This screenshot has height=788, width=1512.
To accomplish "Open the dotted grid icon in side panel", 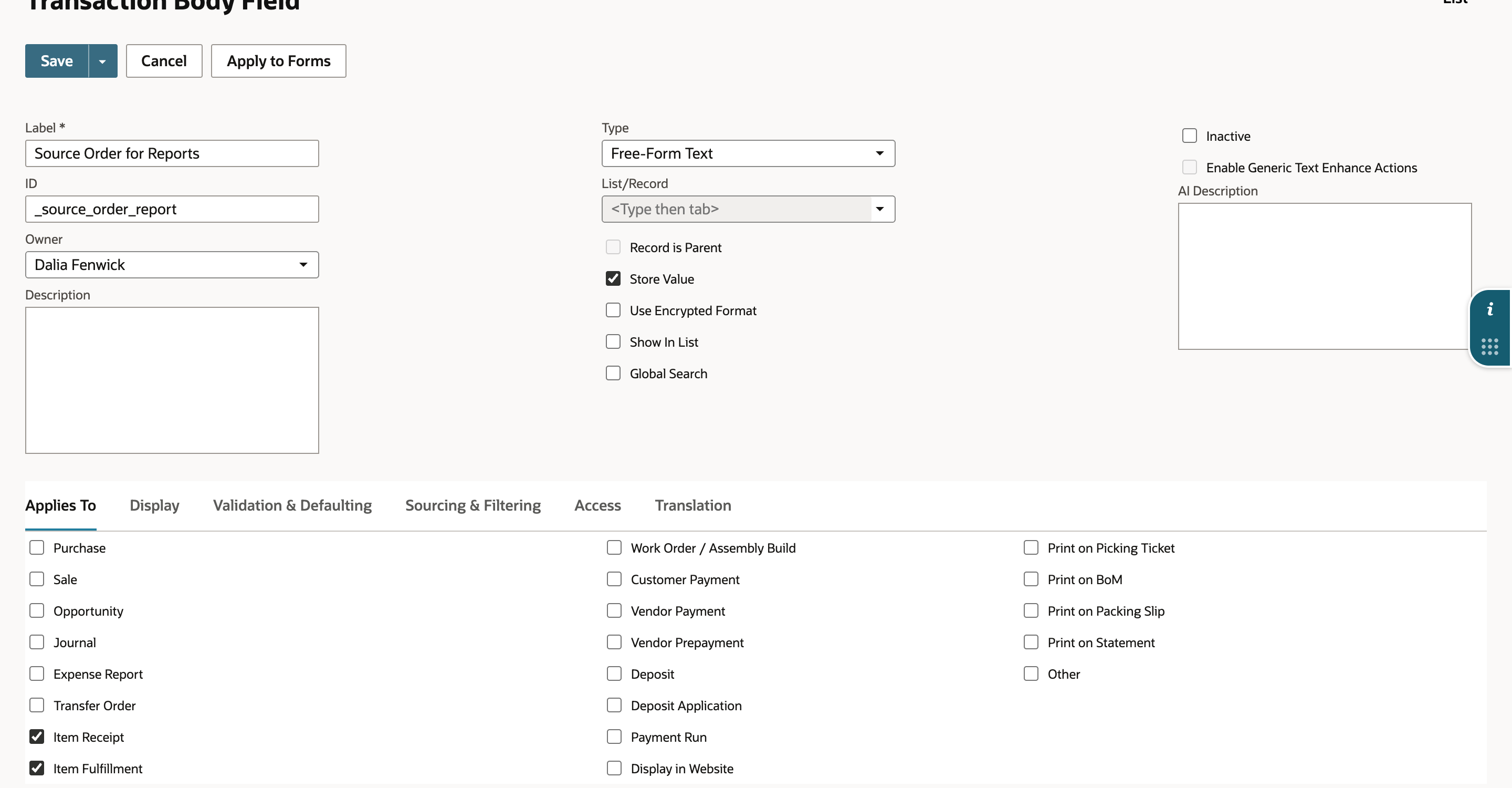I will 1490,346.
